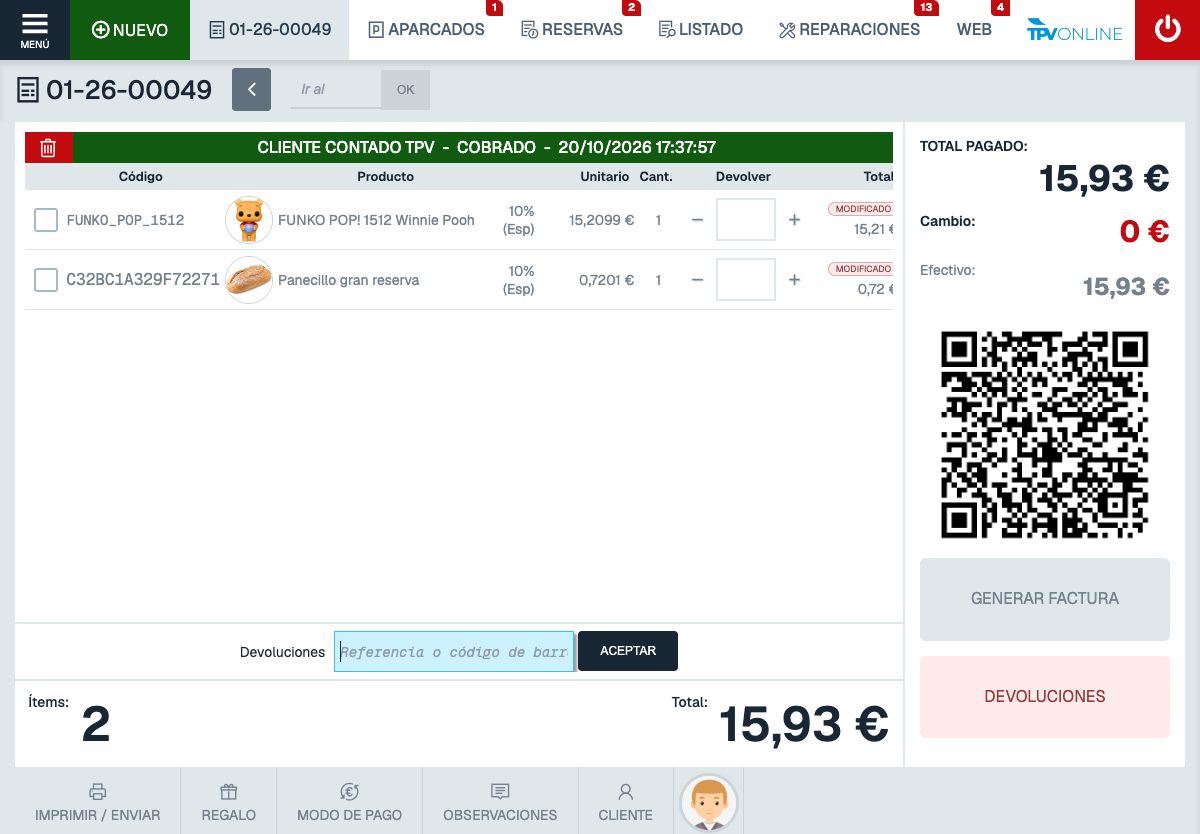Click the Panecillo bread product thumbnail
This screenshot has width=1200, height=834.
(249, 280)
